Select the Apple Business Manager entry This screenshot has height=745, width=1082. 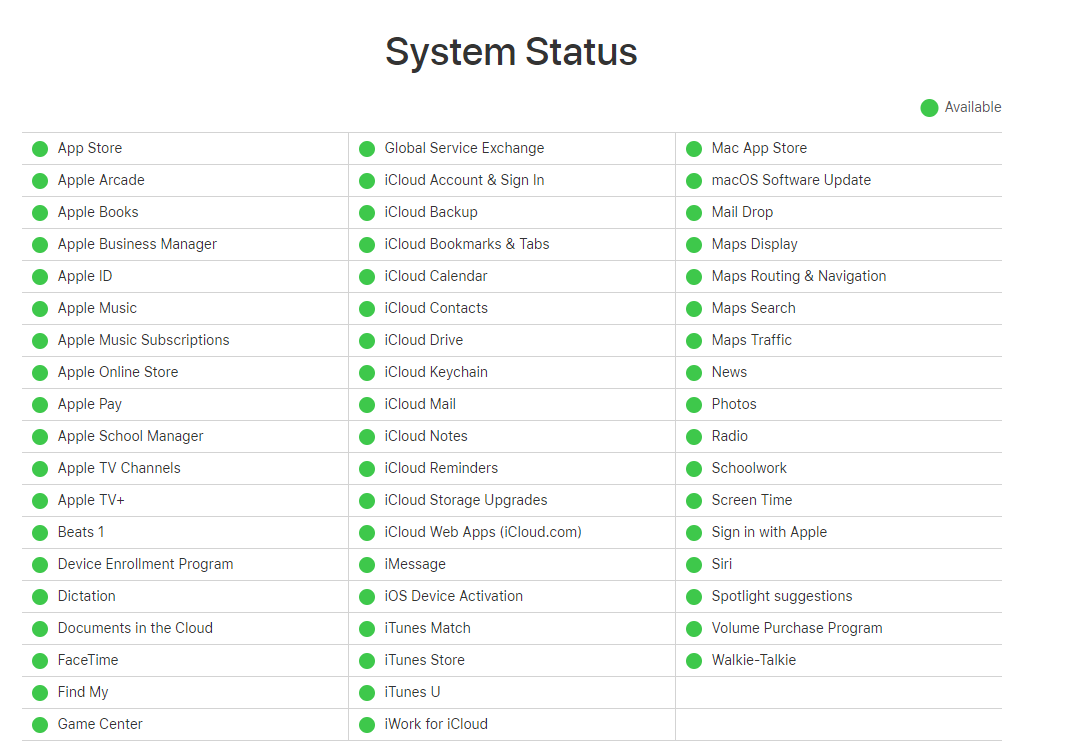137,244
